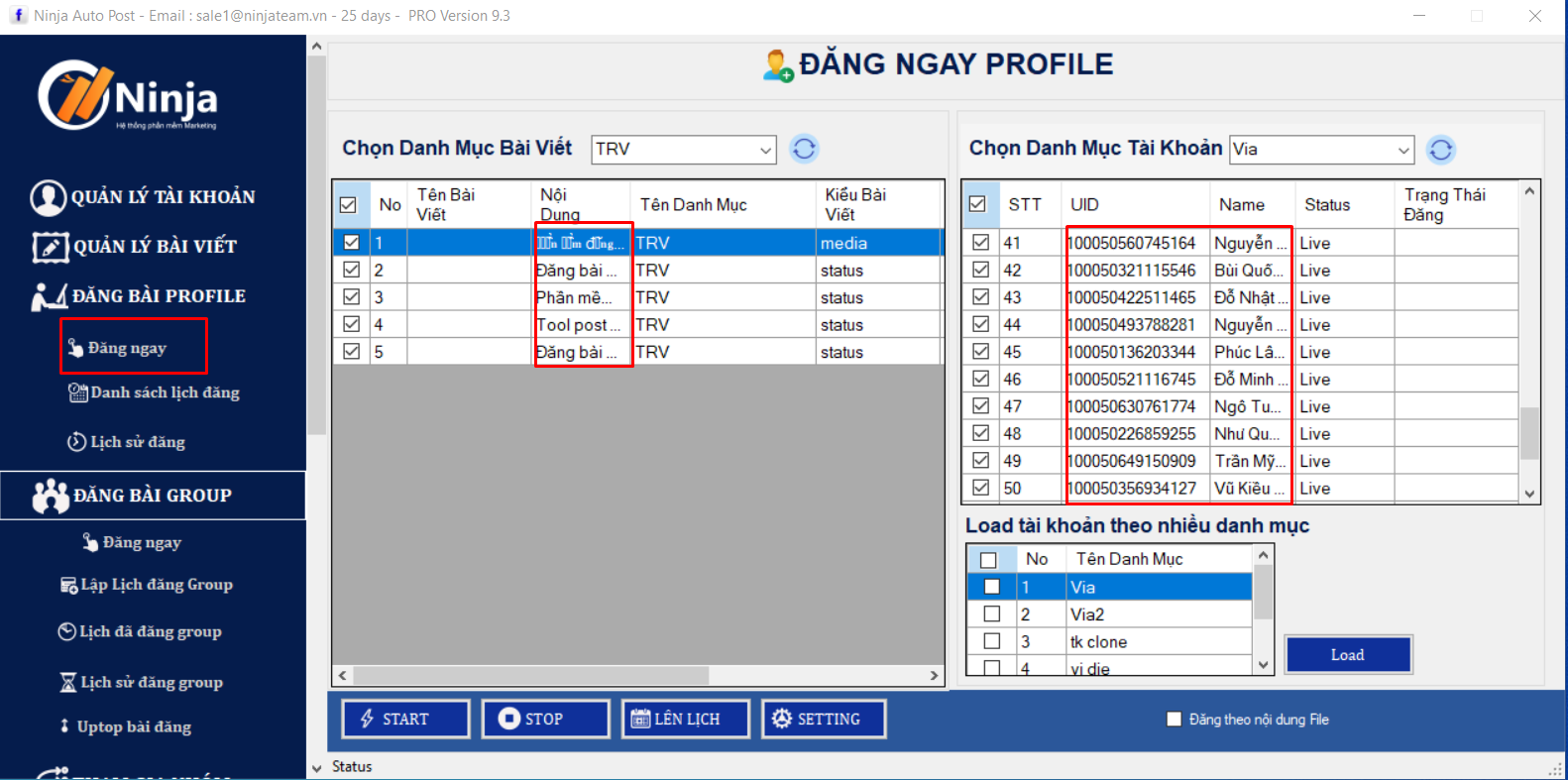Uncheck account row 50 checkbox

980,488
